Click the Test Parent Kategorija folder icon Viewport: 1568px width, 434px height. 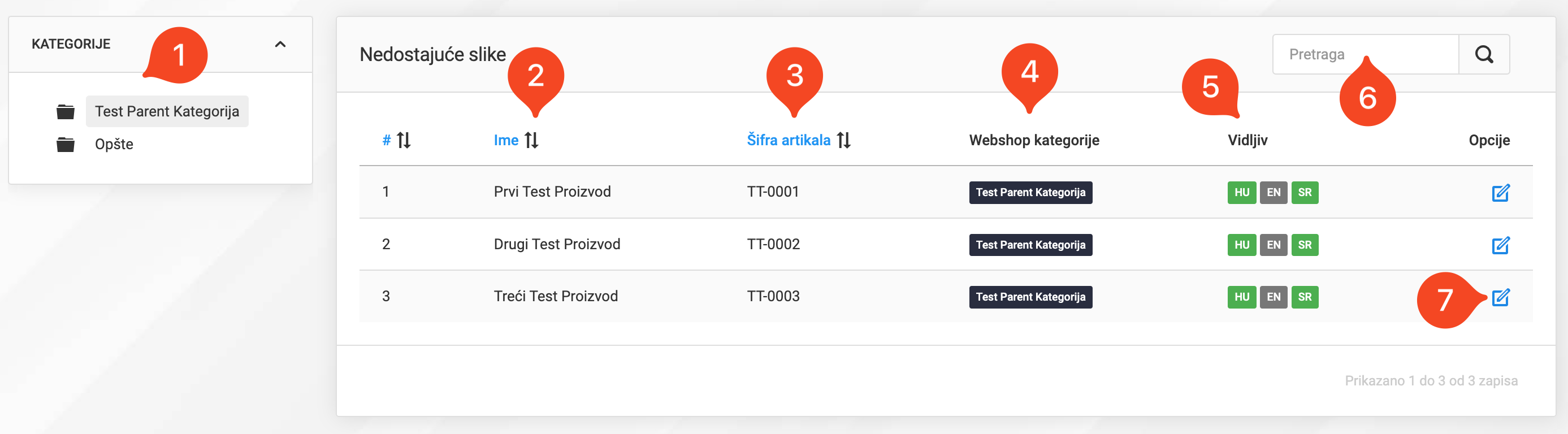[x=65, y=112]
